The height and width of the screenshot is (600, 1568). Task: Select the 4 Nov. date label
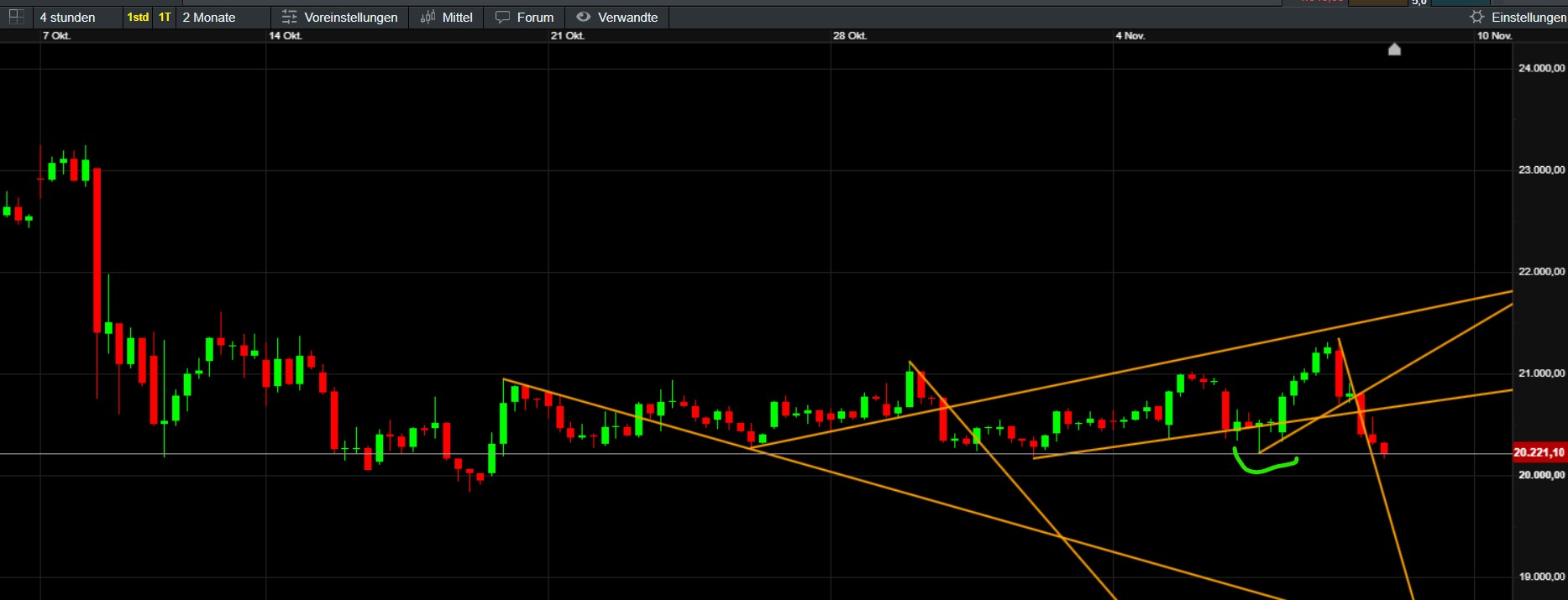(x=1130, y=36)
